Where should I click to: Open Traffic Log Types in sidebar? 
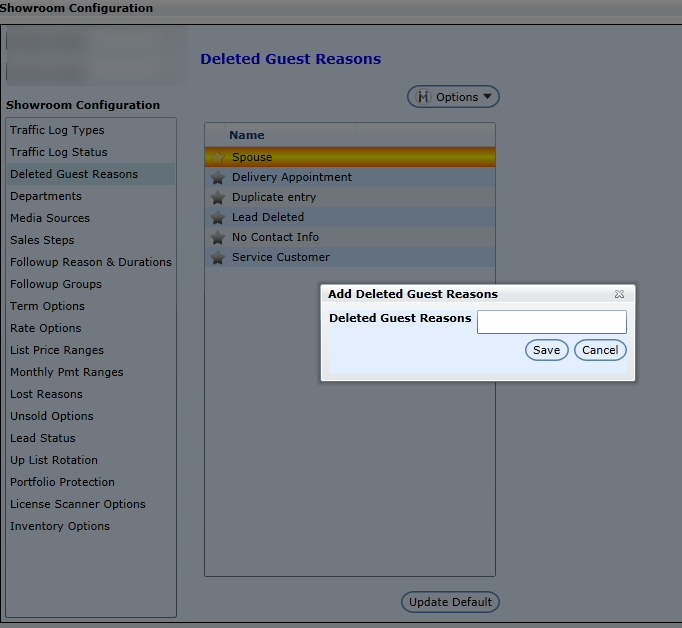click(x=57, y=130)
